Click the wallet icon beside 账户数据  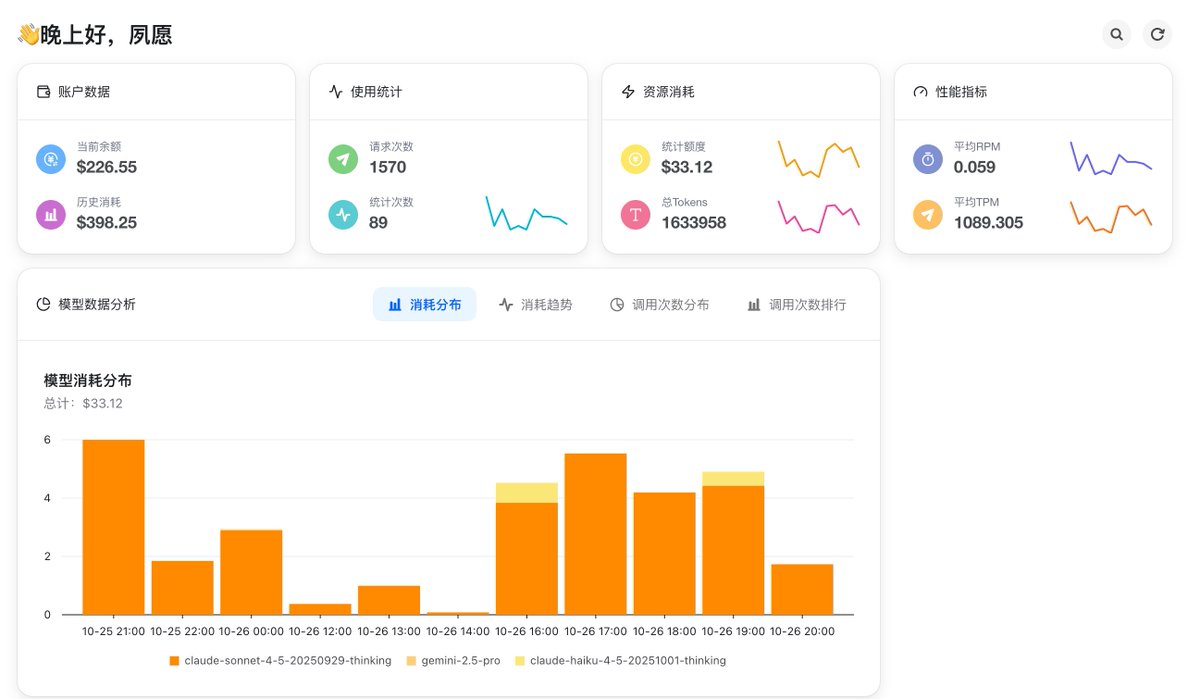coord(43,92)
